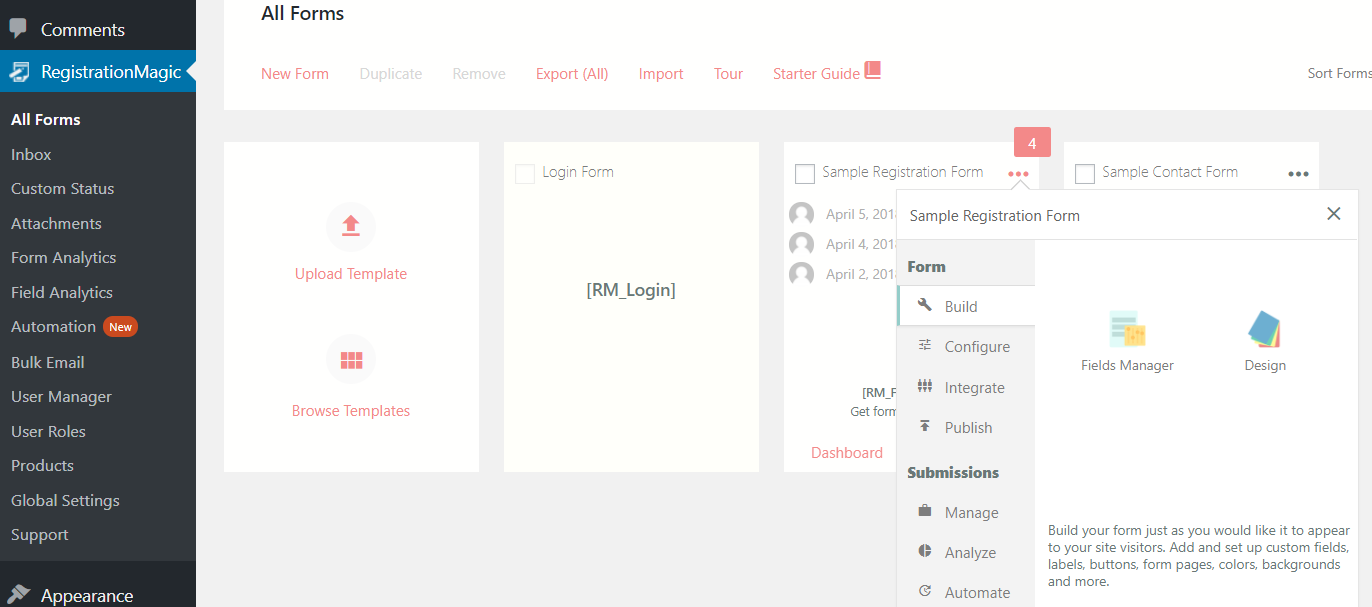
Task: Click the Upload Template arrow icon
Action: pos(351,226)
